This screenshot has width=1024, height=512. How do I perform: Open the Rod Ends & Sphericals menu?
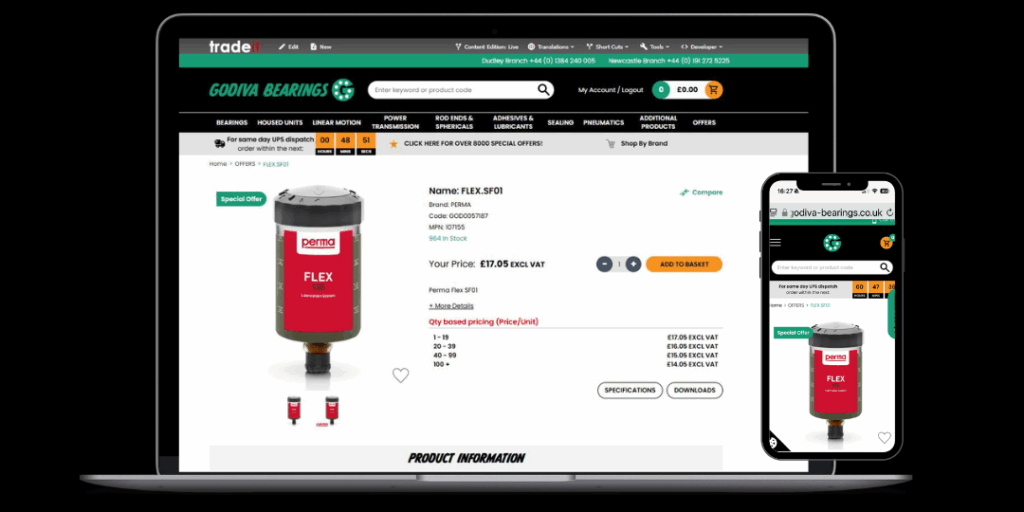pyautogui.click(x=454, y=122)
